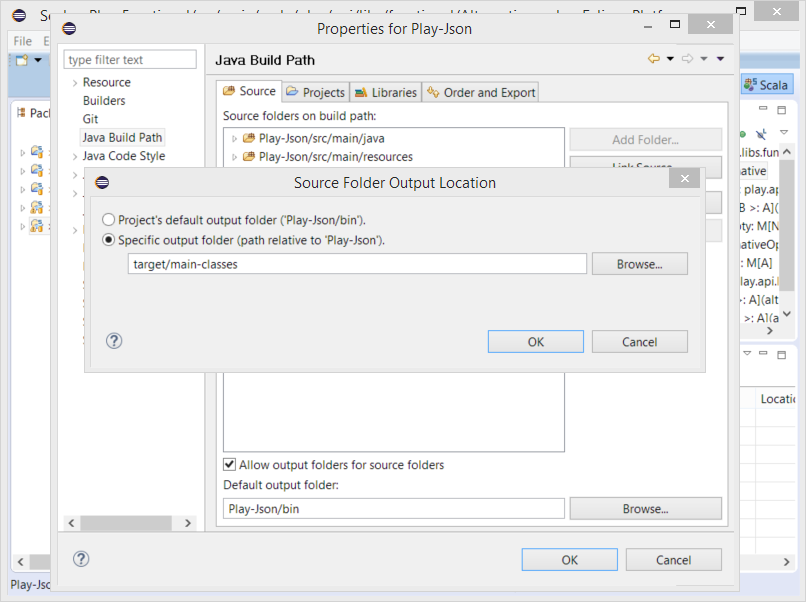Screen dimensions: 806x602
Task: Select the Package Explorer tab in Eclipse window
Action: point(33,113)
